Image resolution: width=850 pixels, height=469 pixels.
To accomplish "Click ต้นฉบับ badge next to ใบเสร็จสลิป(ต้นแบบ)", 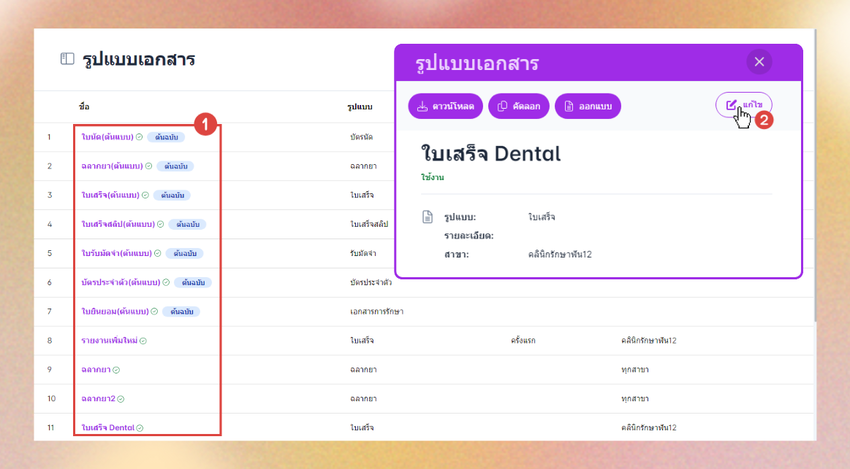I will [188, 224].
